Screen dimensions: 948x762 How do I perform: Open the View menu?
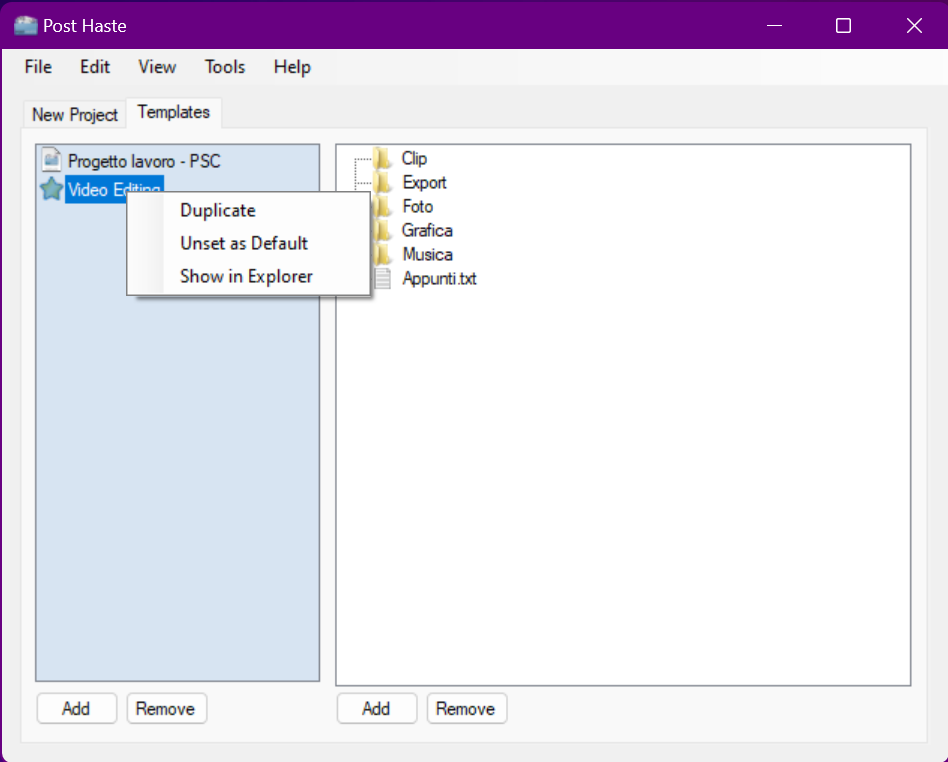tap(157, 67)
